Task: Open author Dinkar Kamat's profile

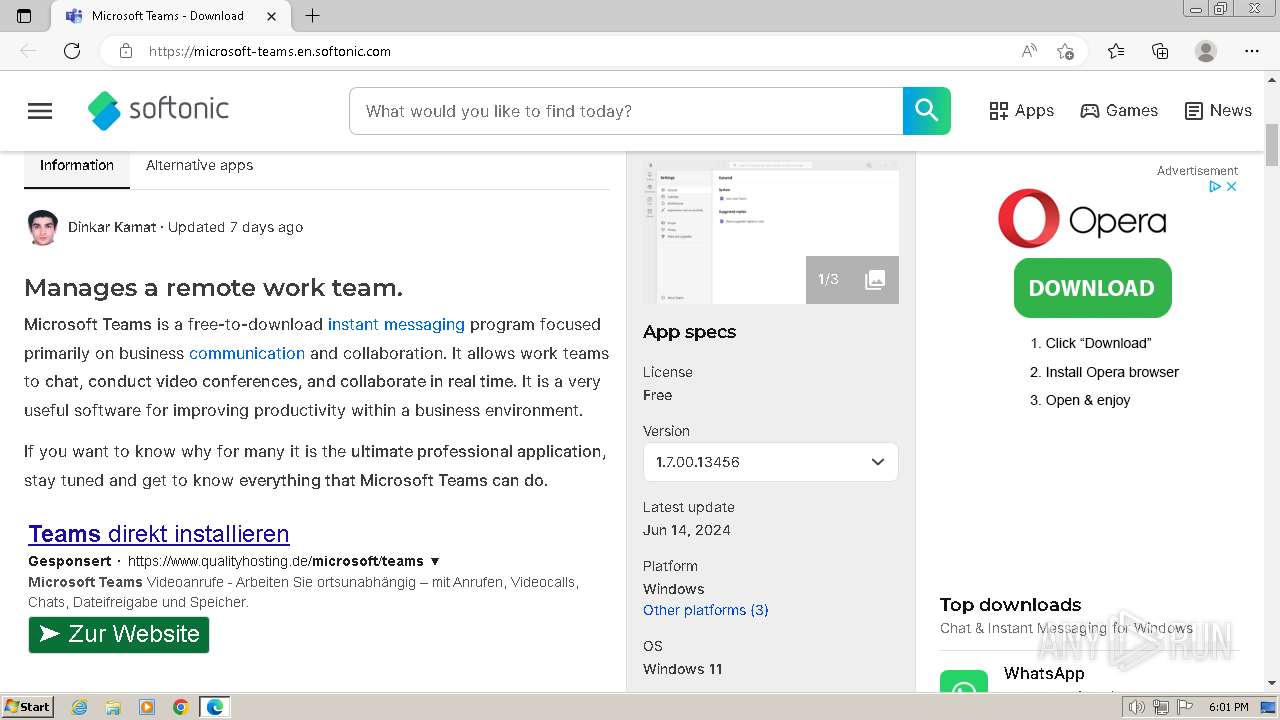Action: 112,227
